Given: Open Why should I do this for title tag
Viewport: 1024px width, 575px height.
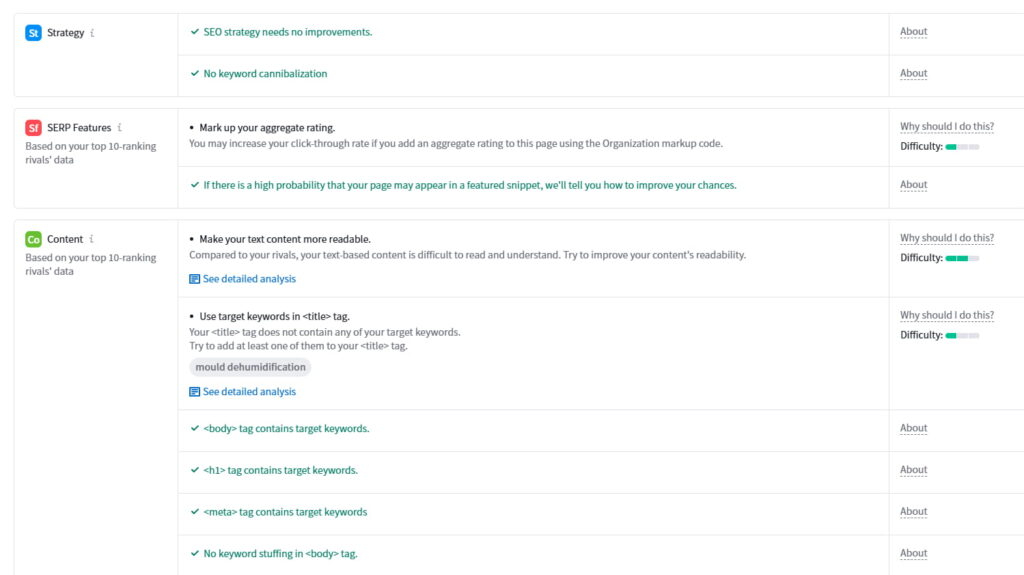Looking at the screenshot, I should tap(947, 316).
